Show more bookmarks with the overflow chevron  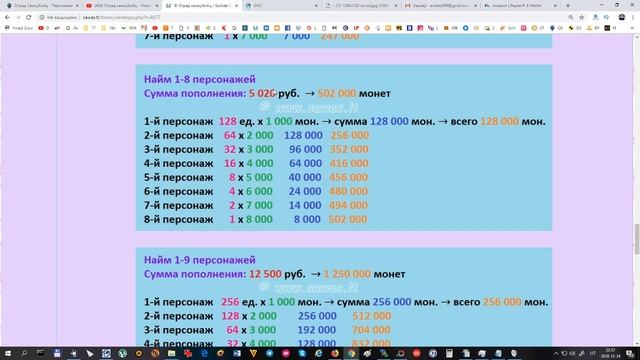point(632,28)
